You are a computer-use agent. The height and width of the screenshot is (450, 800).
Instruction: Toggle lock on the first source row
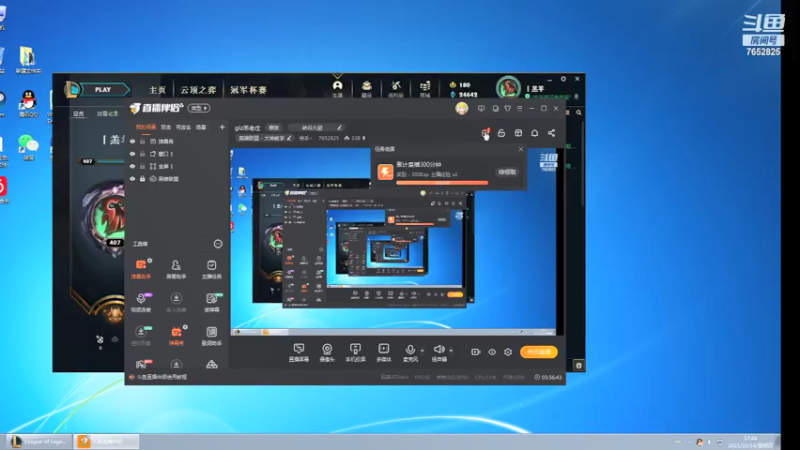[143, 141]
